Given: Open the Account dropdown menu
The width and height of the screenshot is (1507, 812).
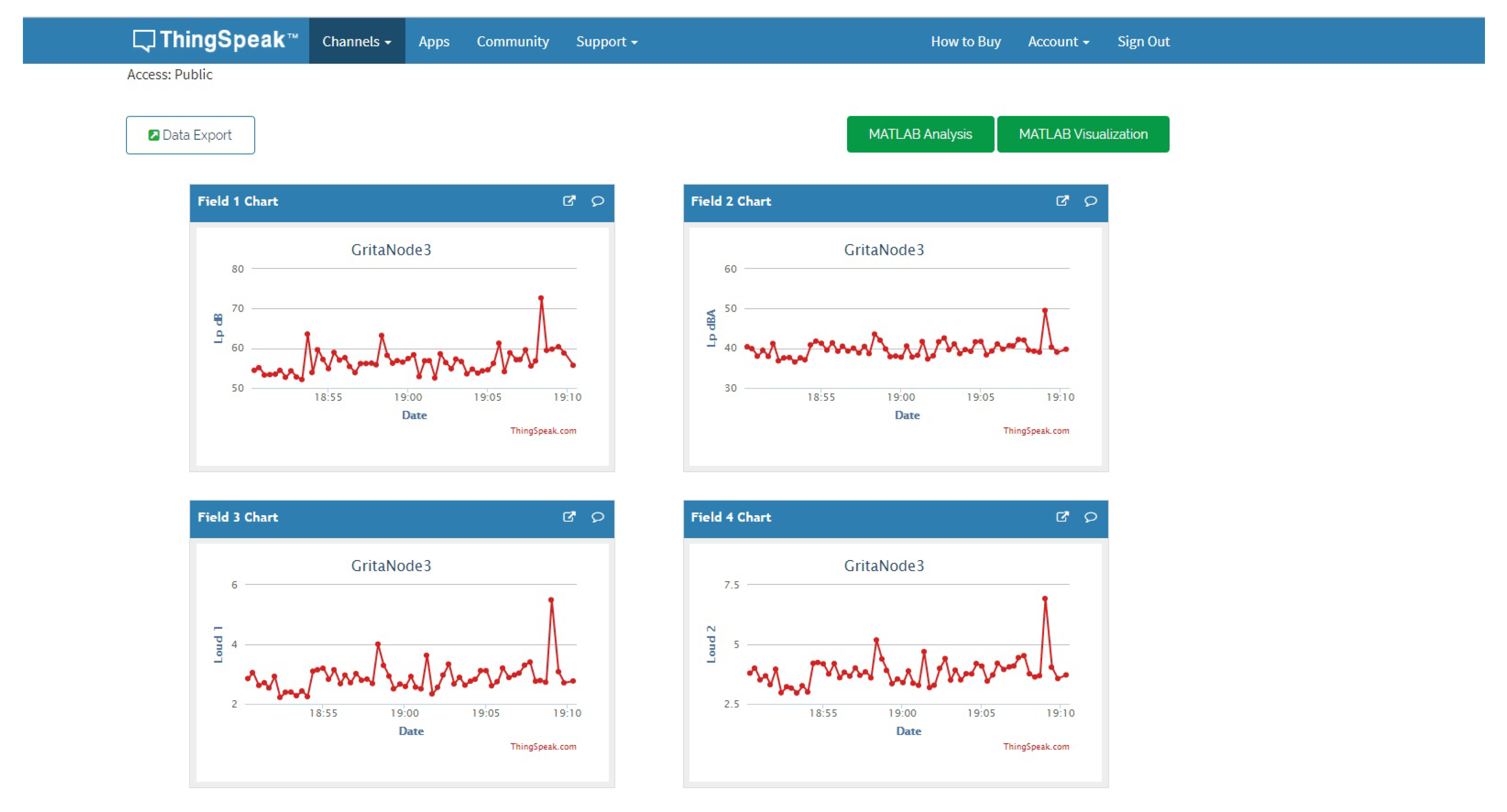Looking at the screenshot, I should click(1058, 41).
